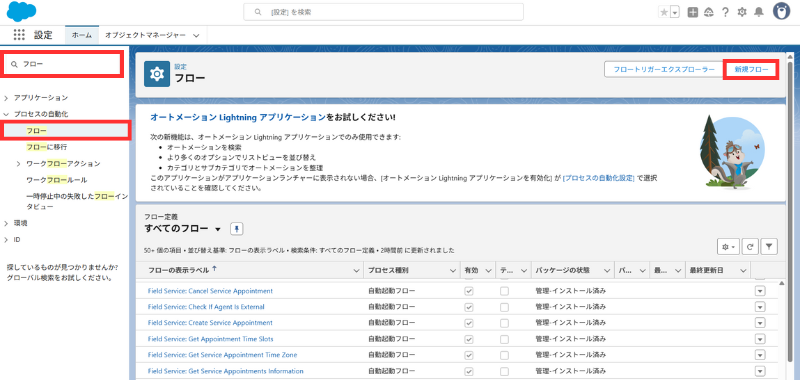Open the App Launcher dots grid
800x380 pixels.
click(x=19, y=35)
